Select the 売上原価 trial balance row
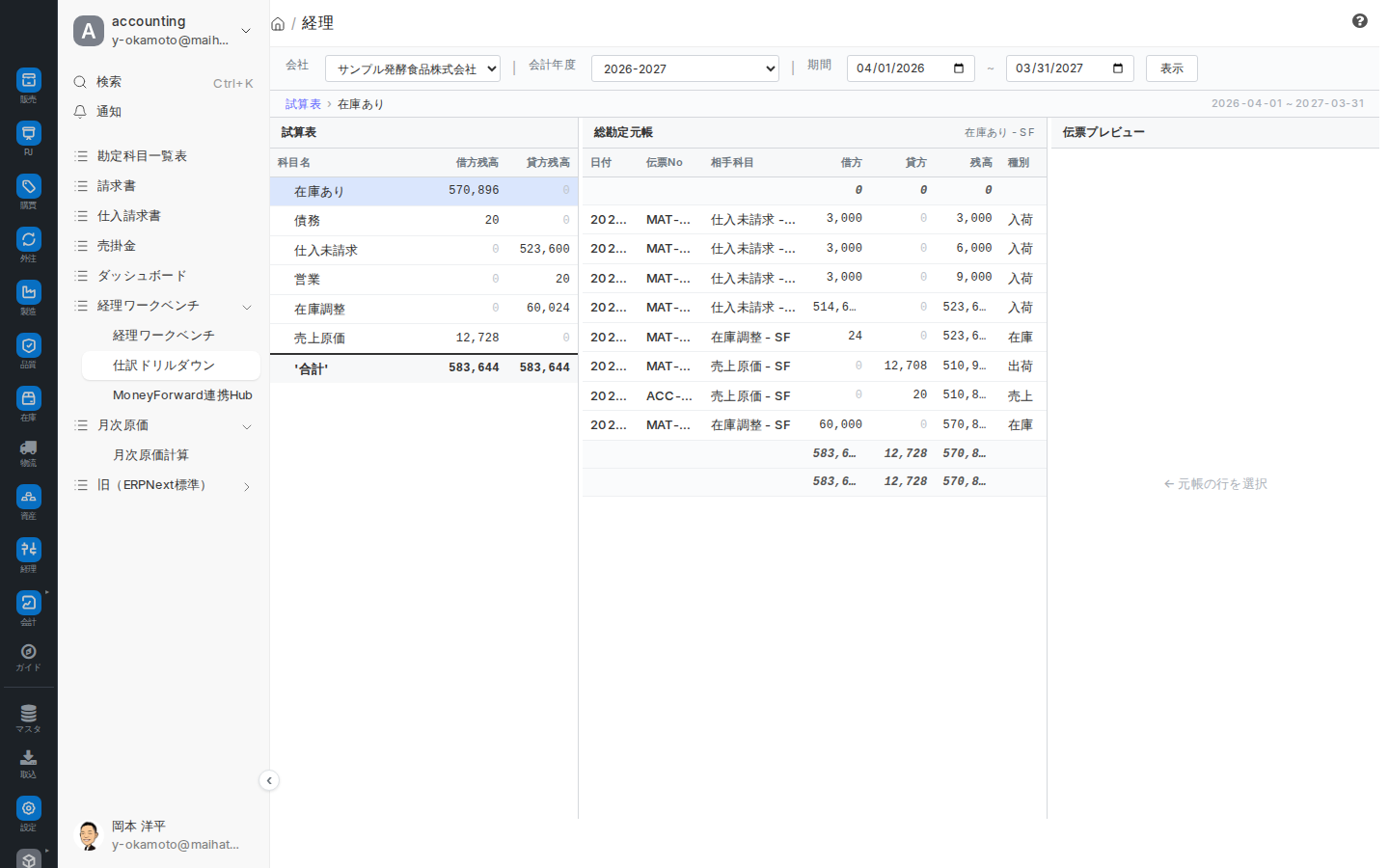The height and width of the screenshot is (868, 1389). [423, 339]
